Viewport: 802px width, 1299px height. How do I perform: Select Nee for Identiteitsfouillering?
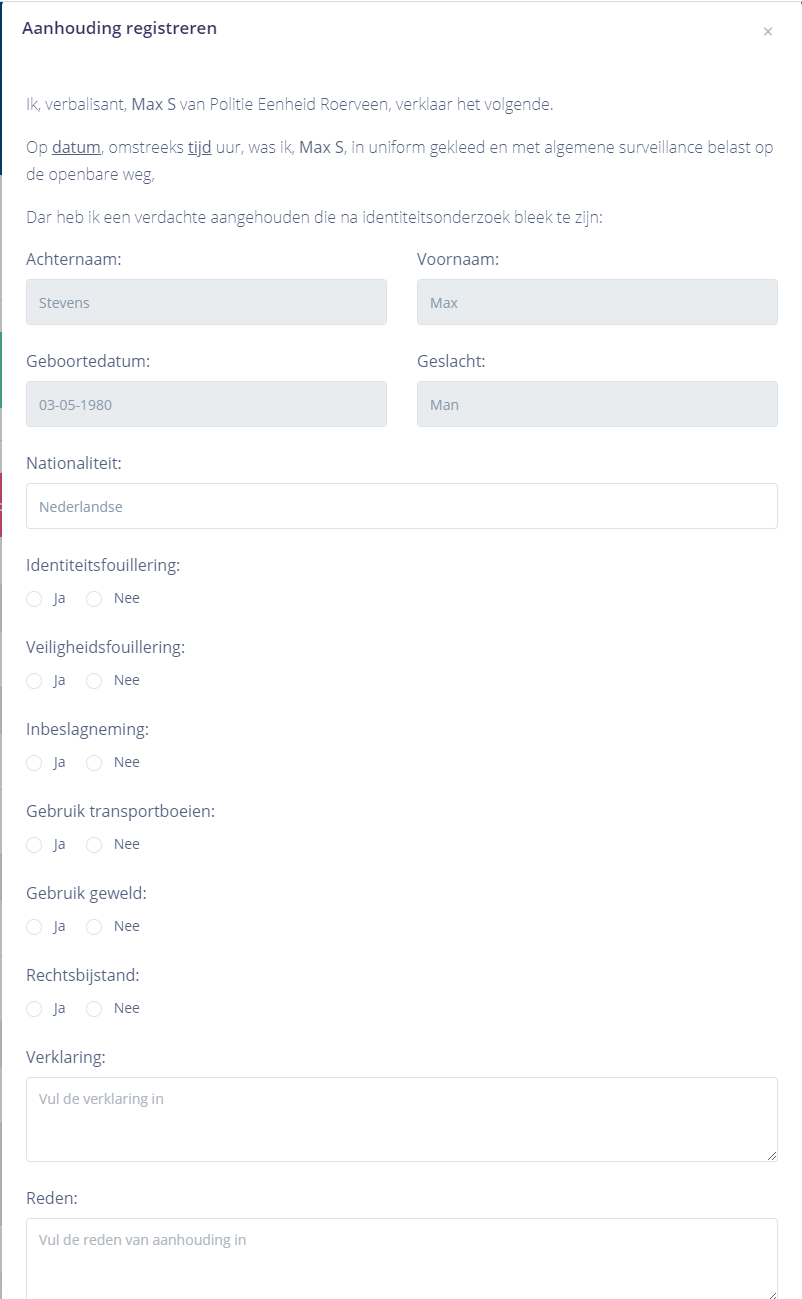pos(94,599)
